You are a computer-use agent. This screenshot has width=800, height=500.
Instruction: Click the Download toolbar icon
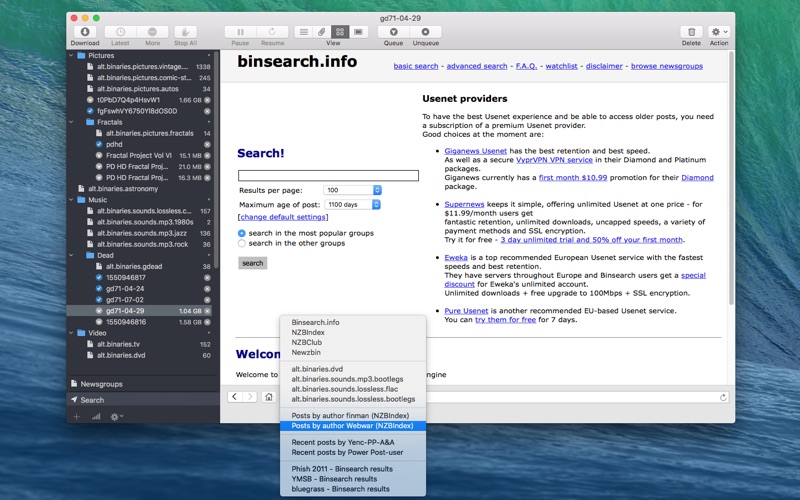coord(85,32)
